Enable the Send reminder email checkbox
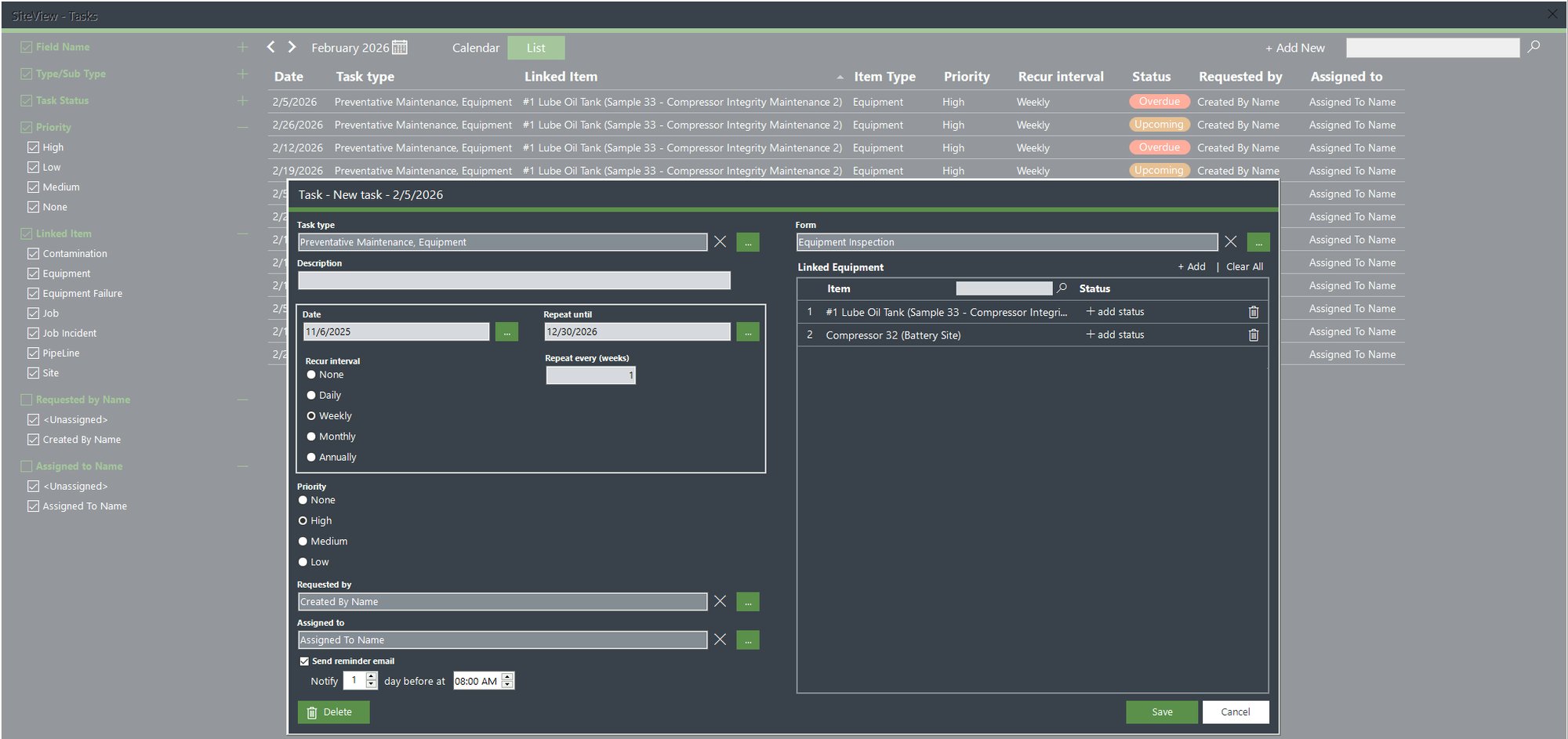Screen dimensions: 1568x739 coord(304,661)
